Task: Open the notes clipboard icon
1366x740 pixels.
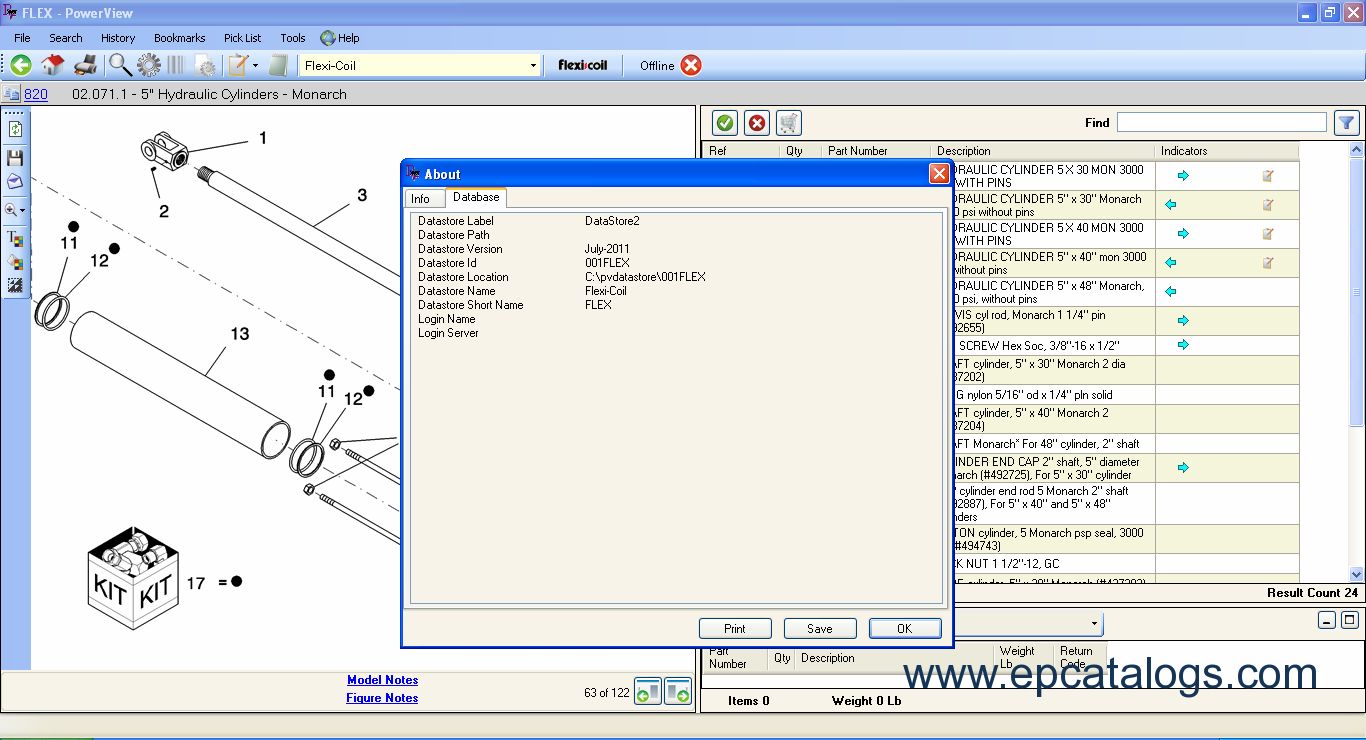Action: point(238,65)
